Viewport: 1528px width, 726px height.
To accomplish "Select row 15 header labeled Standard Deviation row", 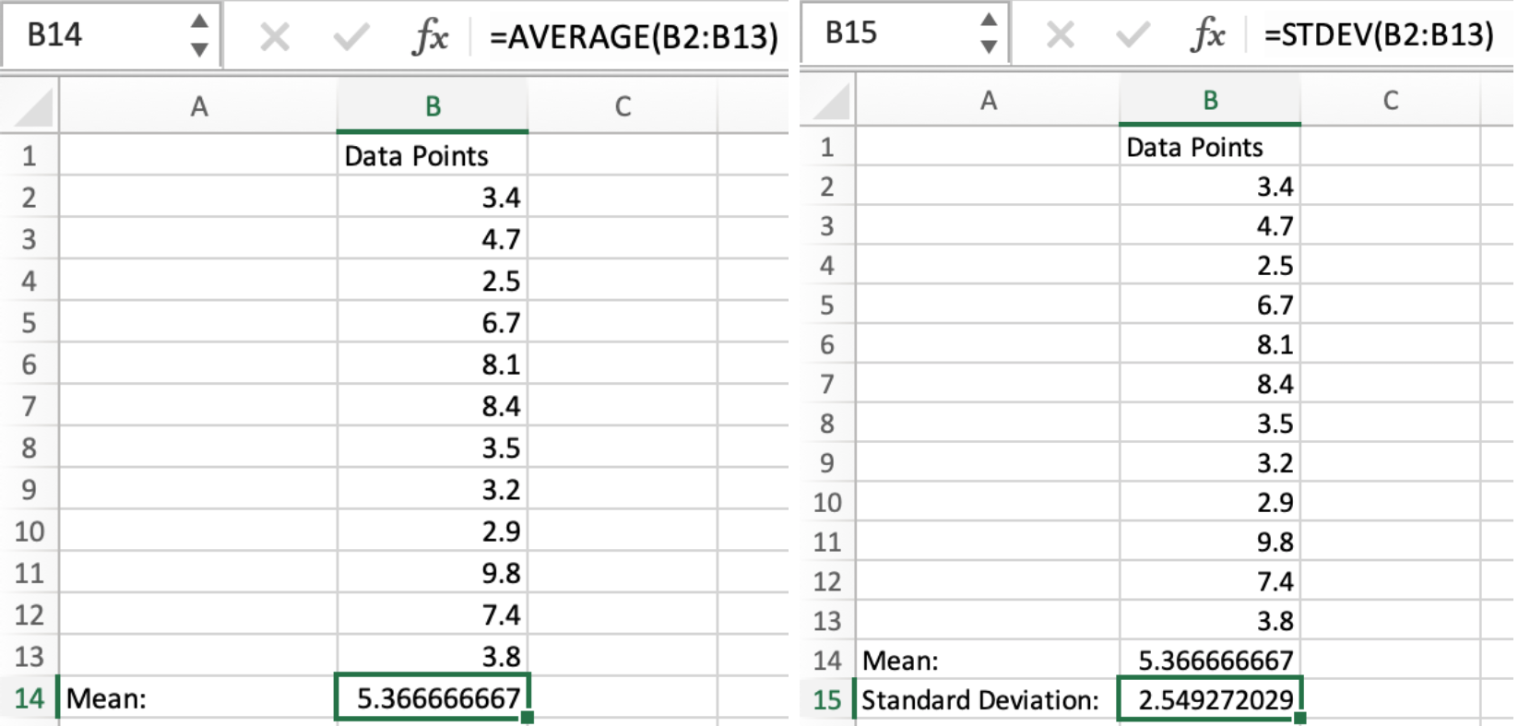I will [x=827, y=699].
